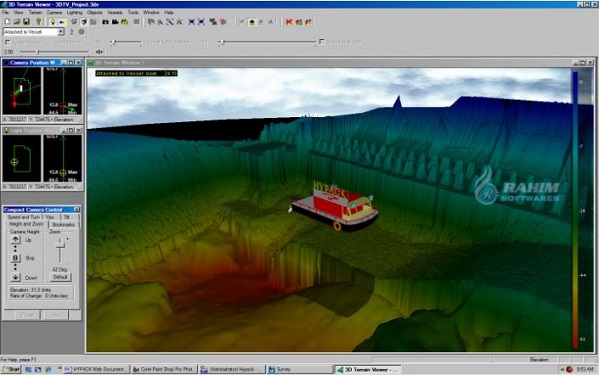Open the Terrain menu
This screenshot has width=600, height=375.
pos(35,12)
